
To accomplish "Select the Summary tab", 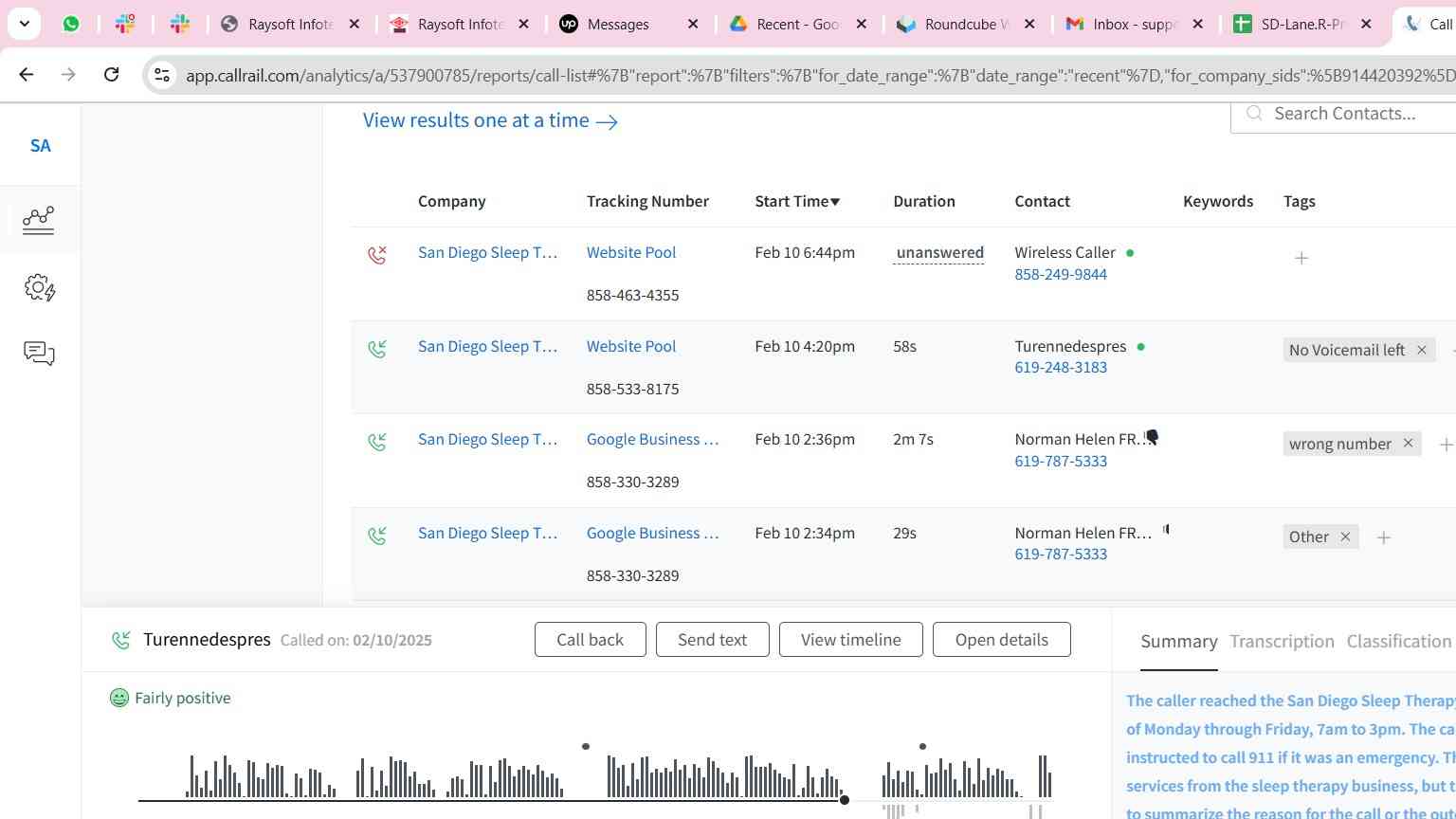I will pos(1178,642).
